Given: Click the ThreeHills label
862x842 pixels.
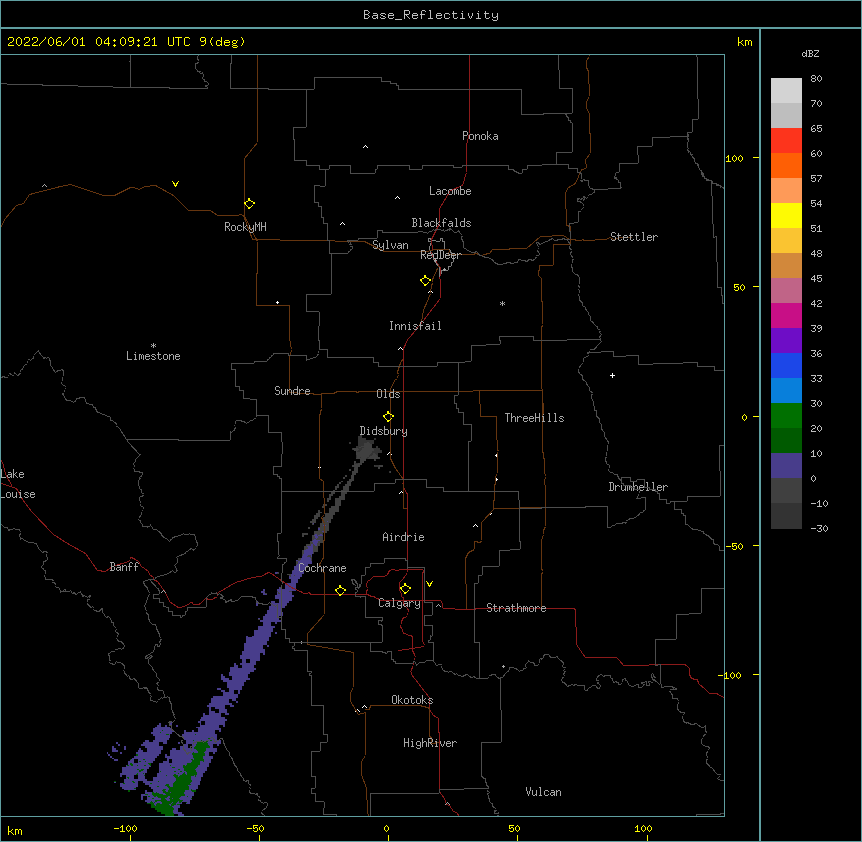Looking at the screenshot, I should pos(534,418).
